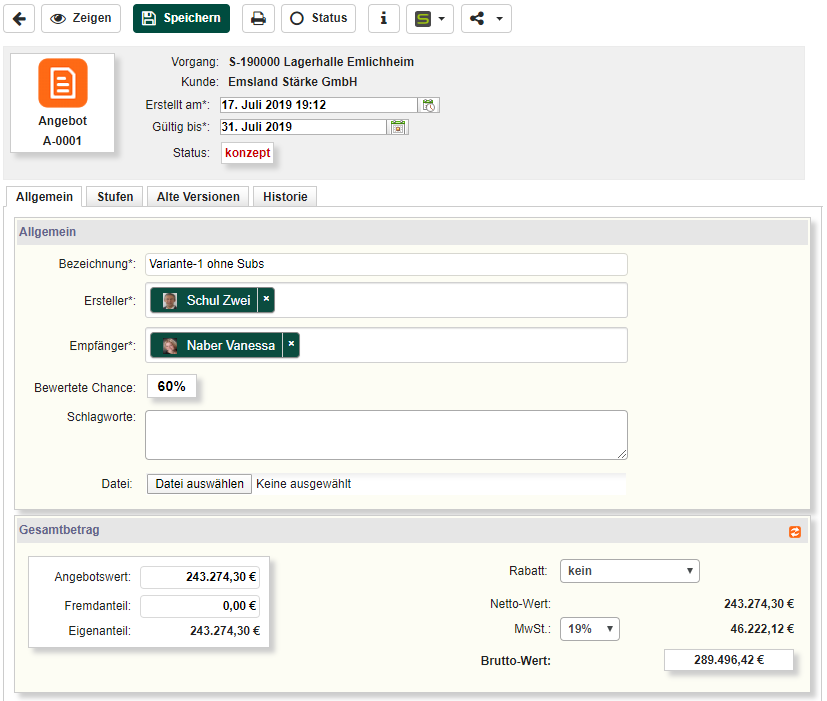827x701 pixels.
Task: Change the MwSt. 19% dropdown
Action: [590, 629]
